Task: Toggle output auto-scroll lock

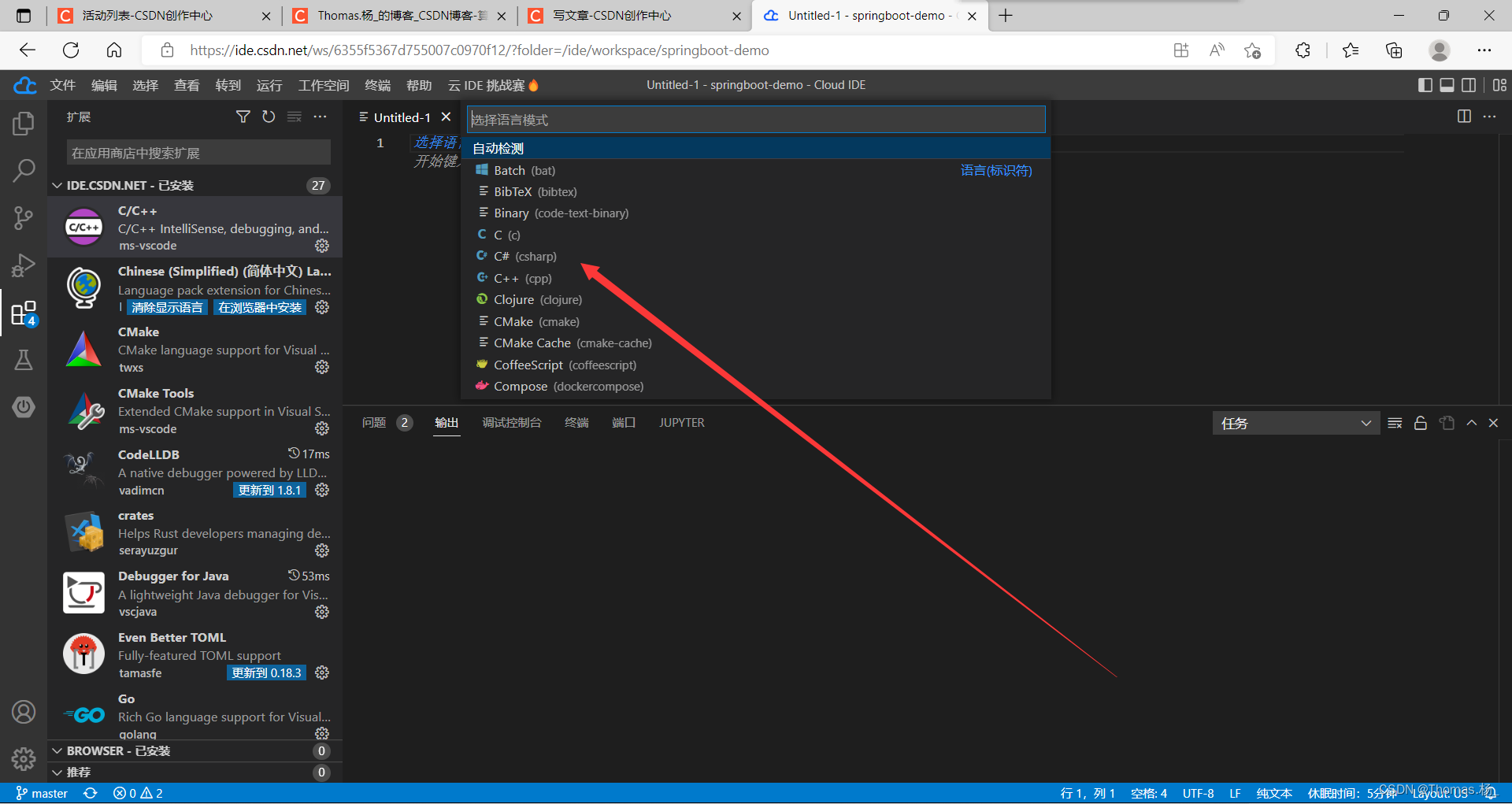Action: pyautogui.click(x=1421, y=423)
